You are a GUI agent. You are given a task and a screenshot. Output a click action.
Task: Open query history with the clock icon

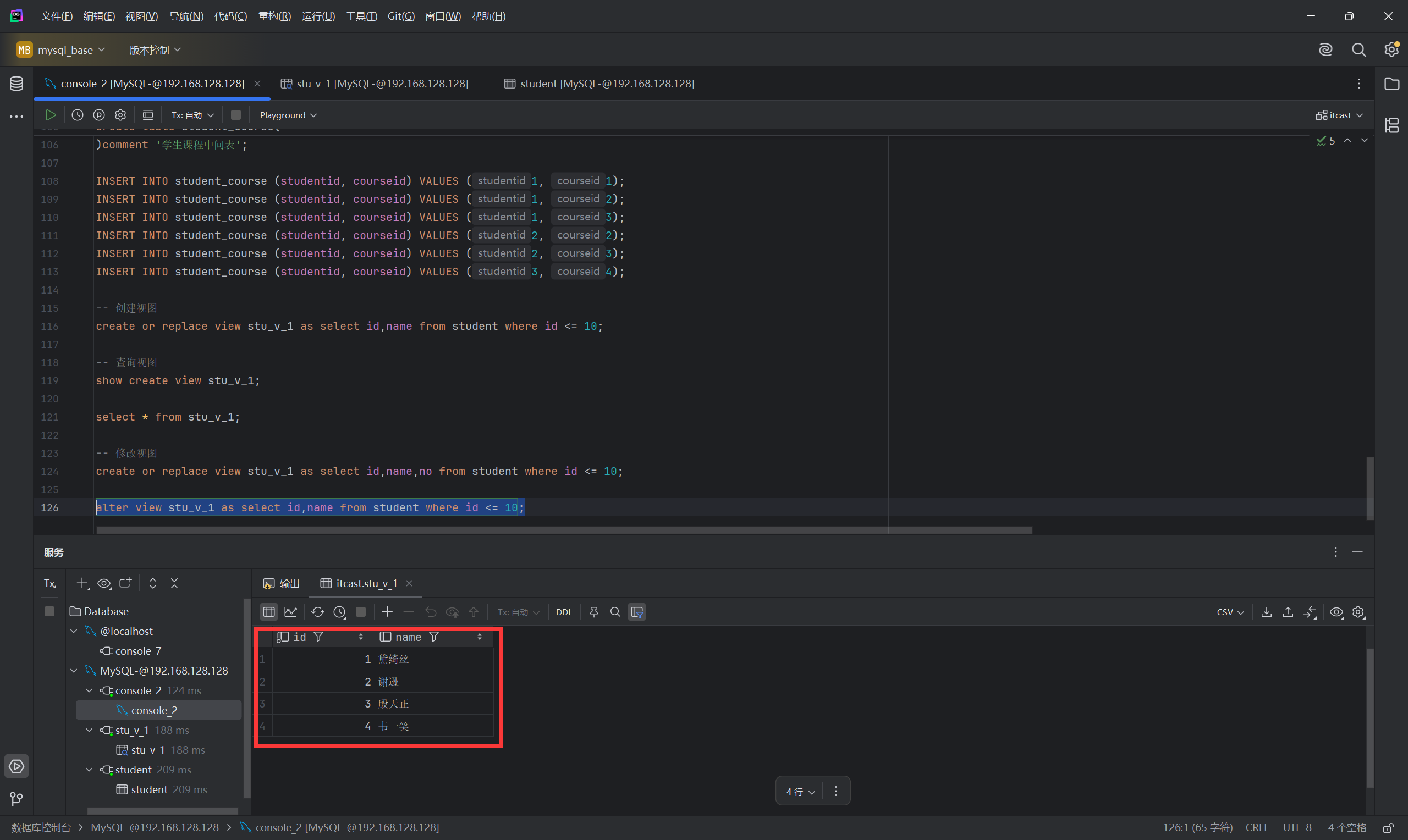click(78, 115)
